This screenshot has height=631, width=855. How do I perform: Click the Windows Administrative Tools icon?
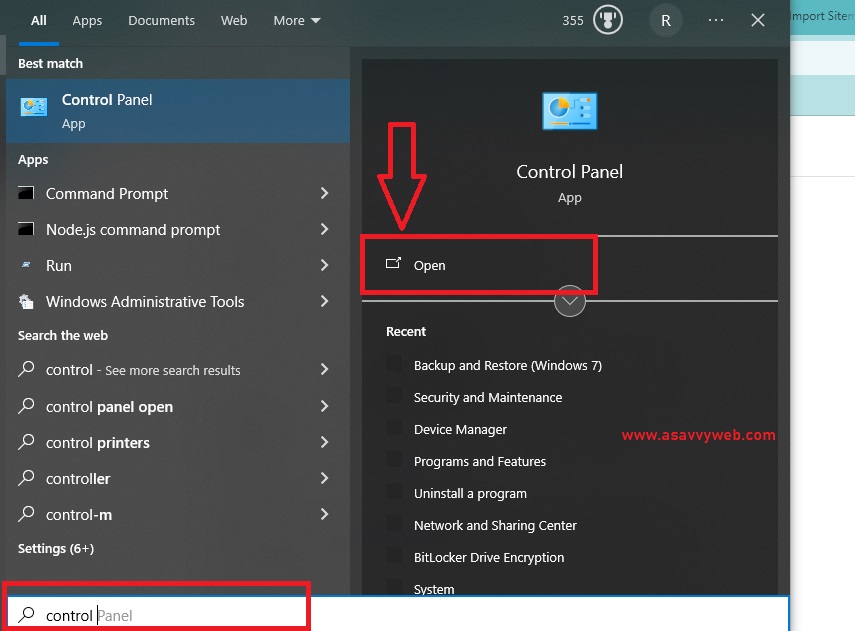(26, 301)
